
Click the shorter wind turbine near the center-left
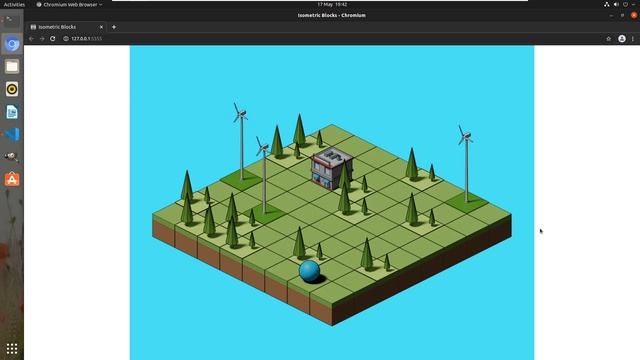(x=264, y=175)
